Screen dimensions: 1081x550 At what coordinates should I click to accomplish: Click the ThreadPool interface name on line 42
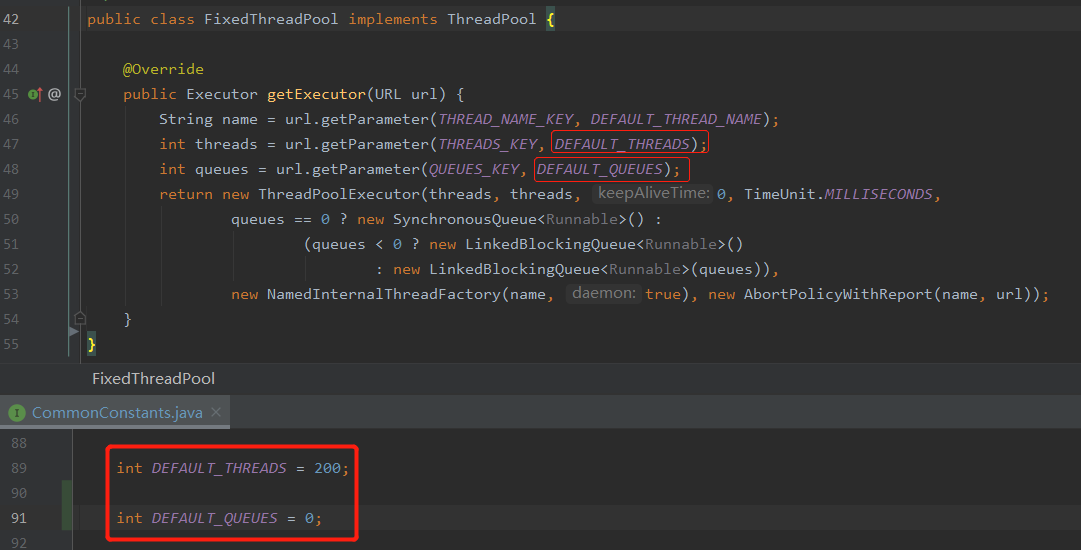tap(492, 19)
